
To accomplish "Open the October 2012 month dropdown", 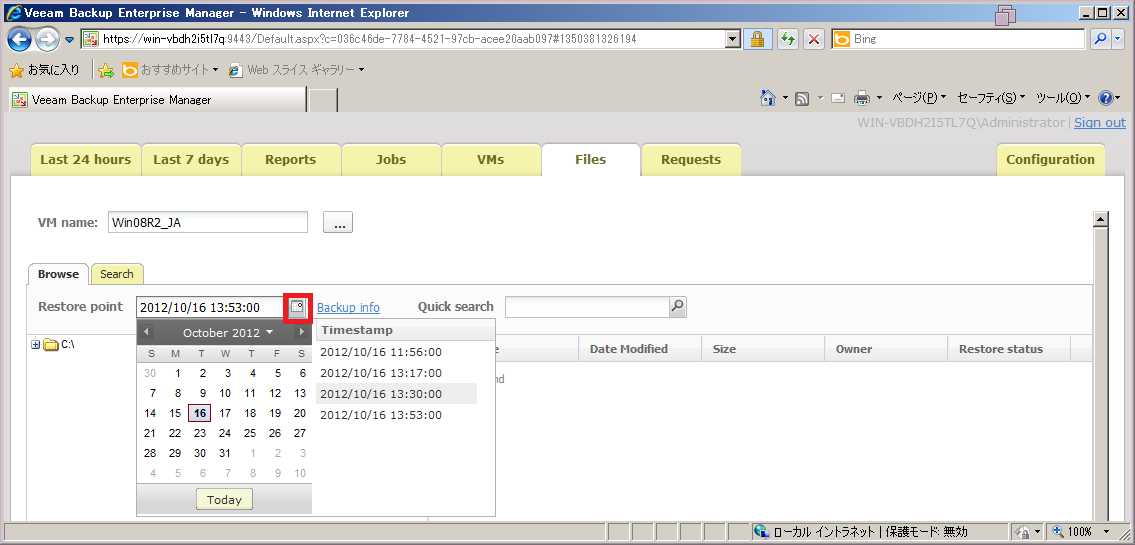I will click(x=227, y=333).
